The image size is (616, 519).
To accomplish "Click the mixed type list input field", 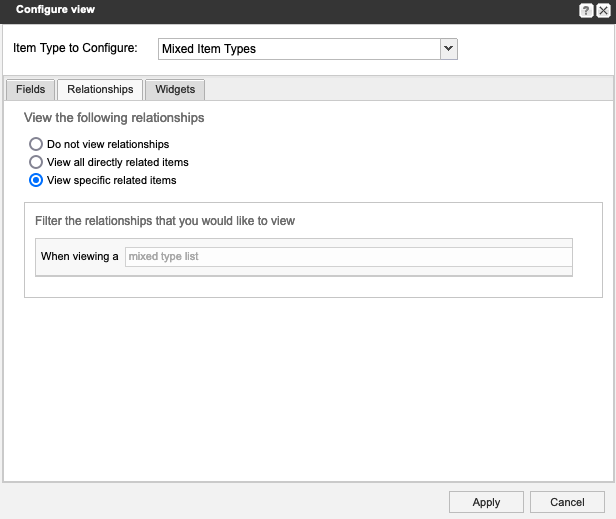I will point(347,257).
